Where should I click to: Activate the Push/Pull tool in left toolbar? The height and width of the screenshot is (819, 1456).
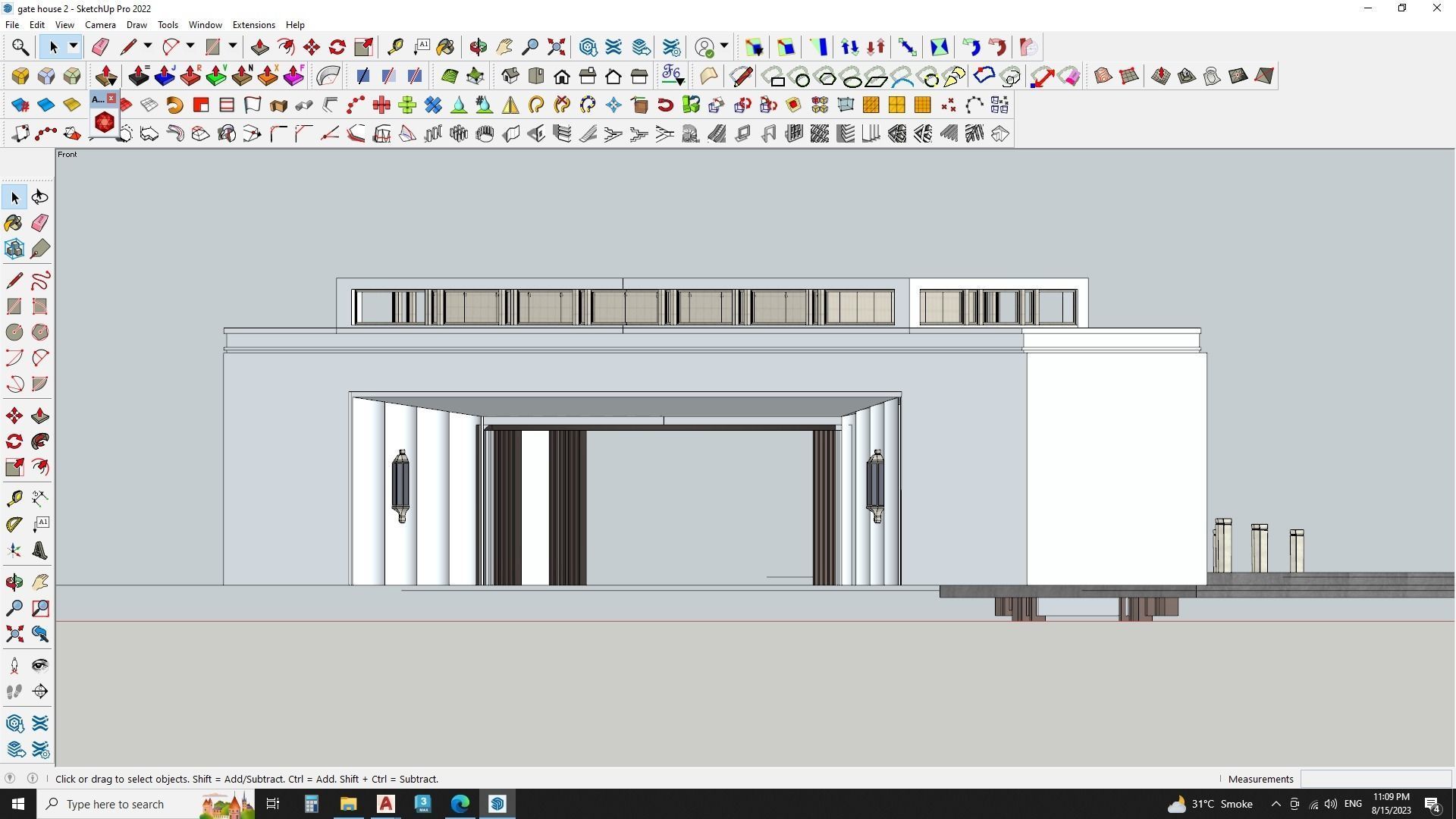tap(40, 416)
